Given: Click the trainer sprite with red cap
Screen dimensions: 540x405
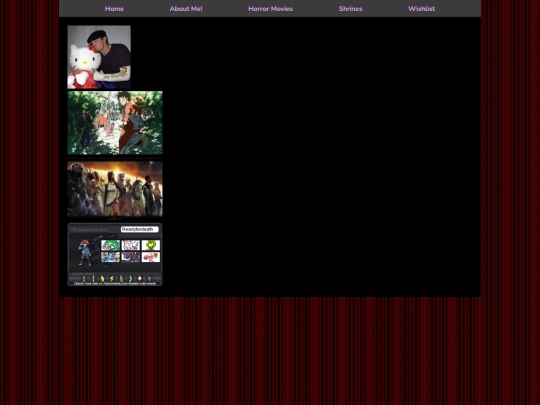Looking at the screenshot, I should 85,252.
